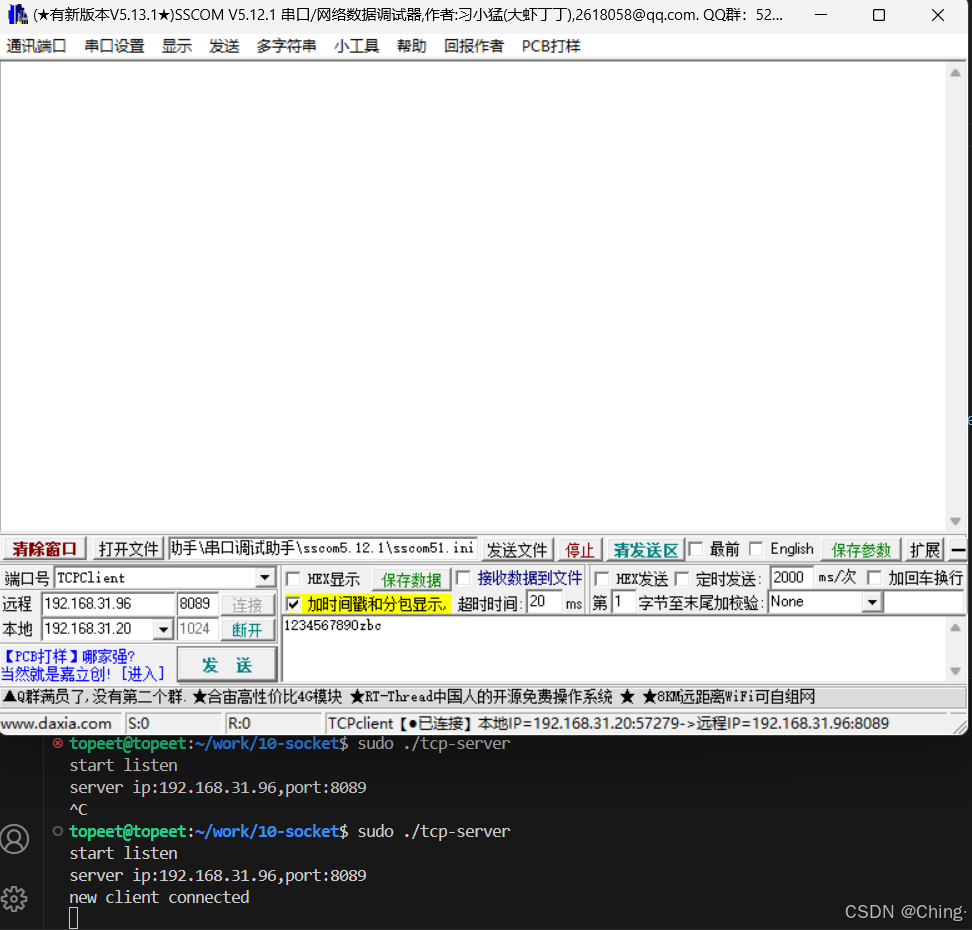972x930 pixels.
Task: Click local port 1024 field
Action: click(x=197, y=629)
